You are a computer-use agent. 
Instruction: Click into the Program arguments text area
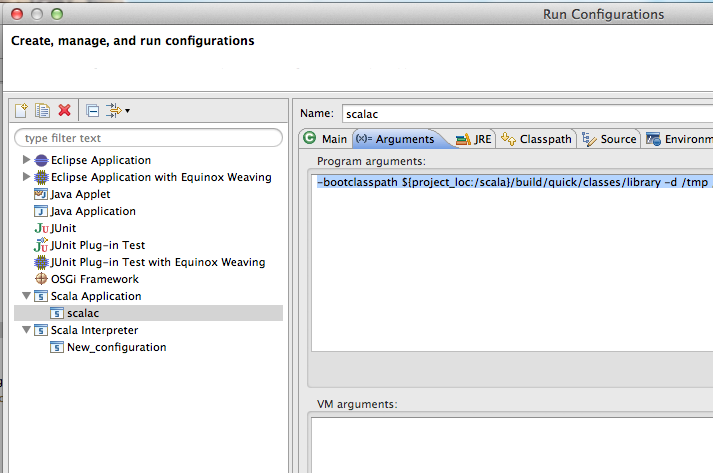[512, 262]
